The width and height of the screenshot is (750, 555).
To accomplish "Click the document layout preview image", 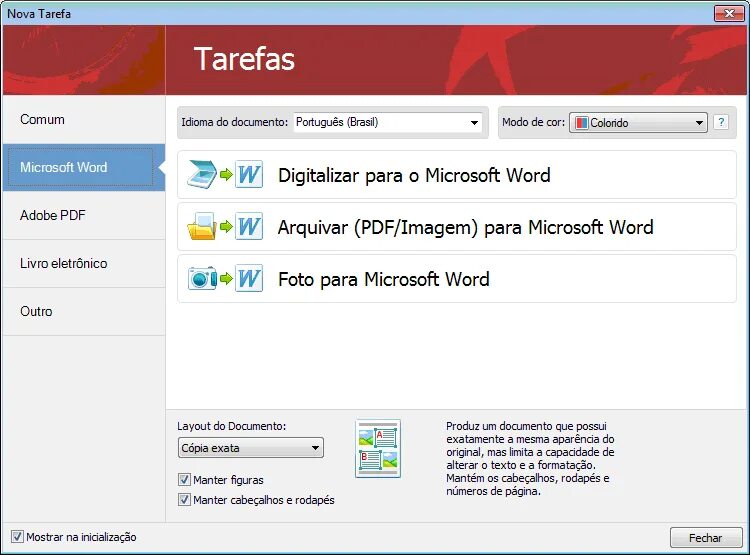I will pyautogui.click(x=378, y=449).
